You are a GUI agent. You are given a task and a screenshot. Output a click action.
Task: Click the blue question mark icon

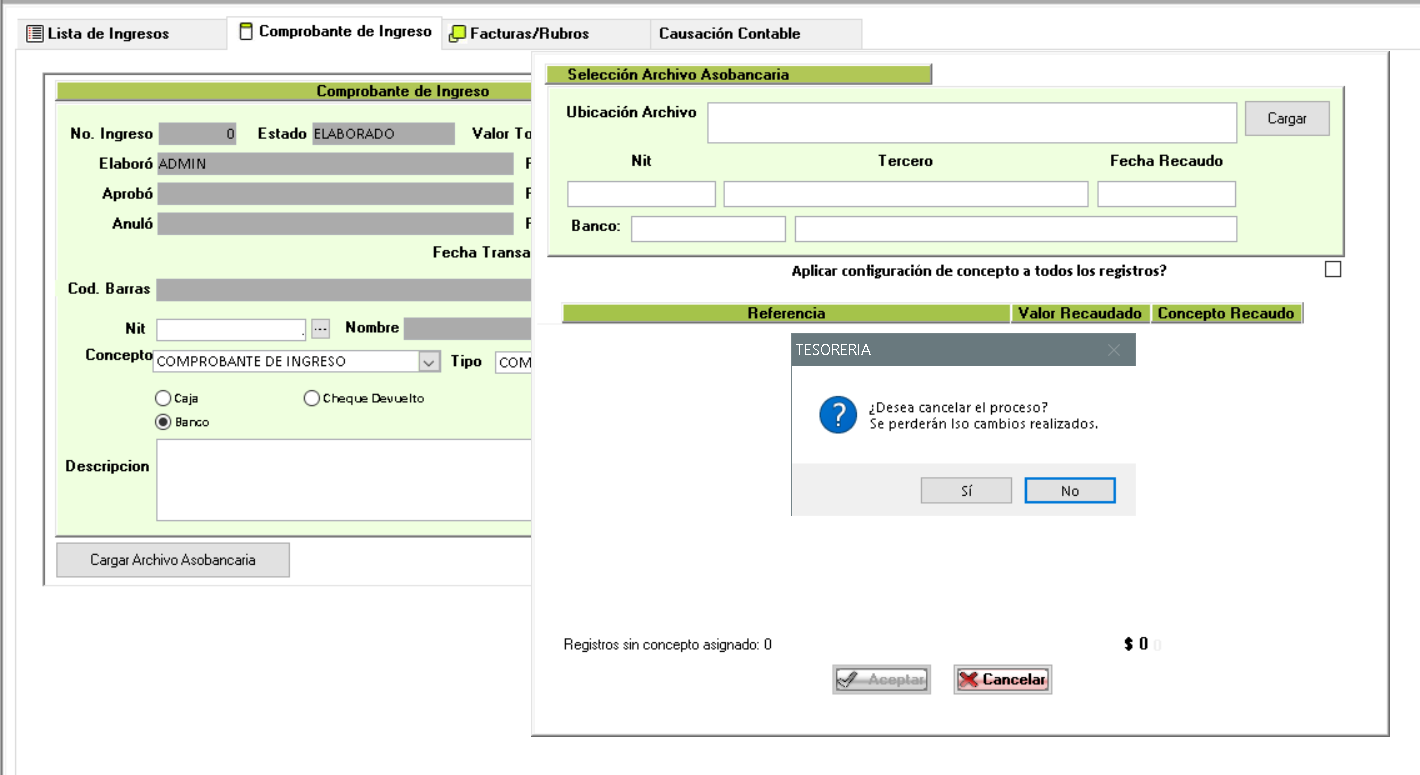[x=837, y=414]
